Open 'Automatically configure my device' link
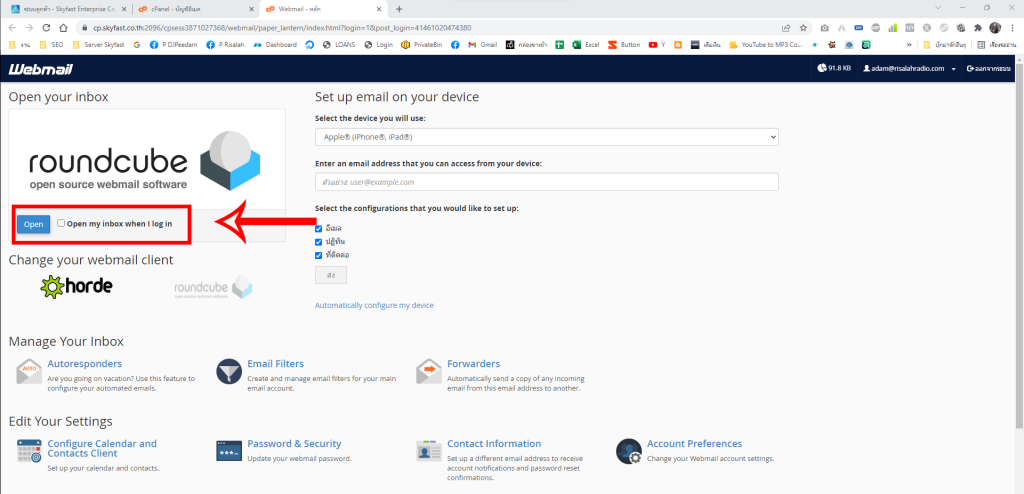Viewport: 1024px width, 494px height. pyautogui.click(x=374, y=305)
